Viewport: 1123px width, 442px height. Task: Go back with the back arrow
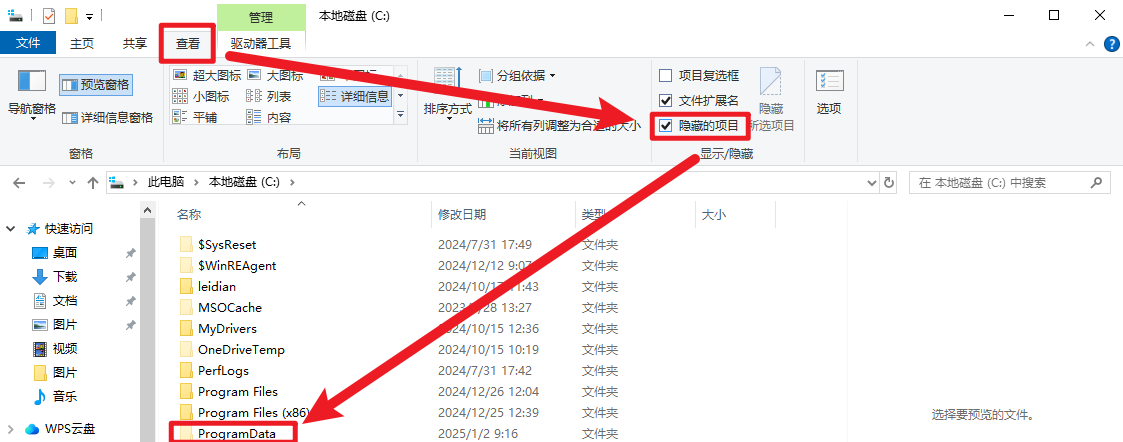tap(19, 183)
